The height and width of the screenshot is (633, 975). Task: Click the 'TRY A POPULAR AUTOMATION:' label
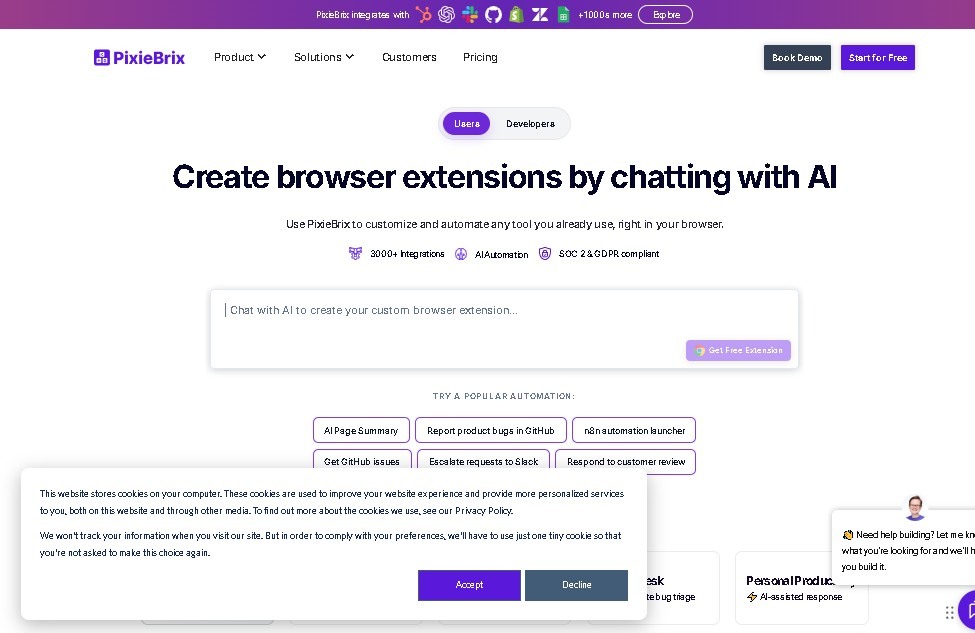tap(504, 396)
